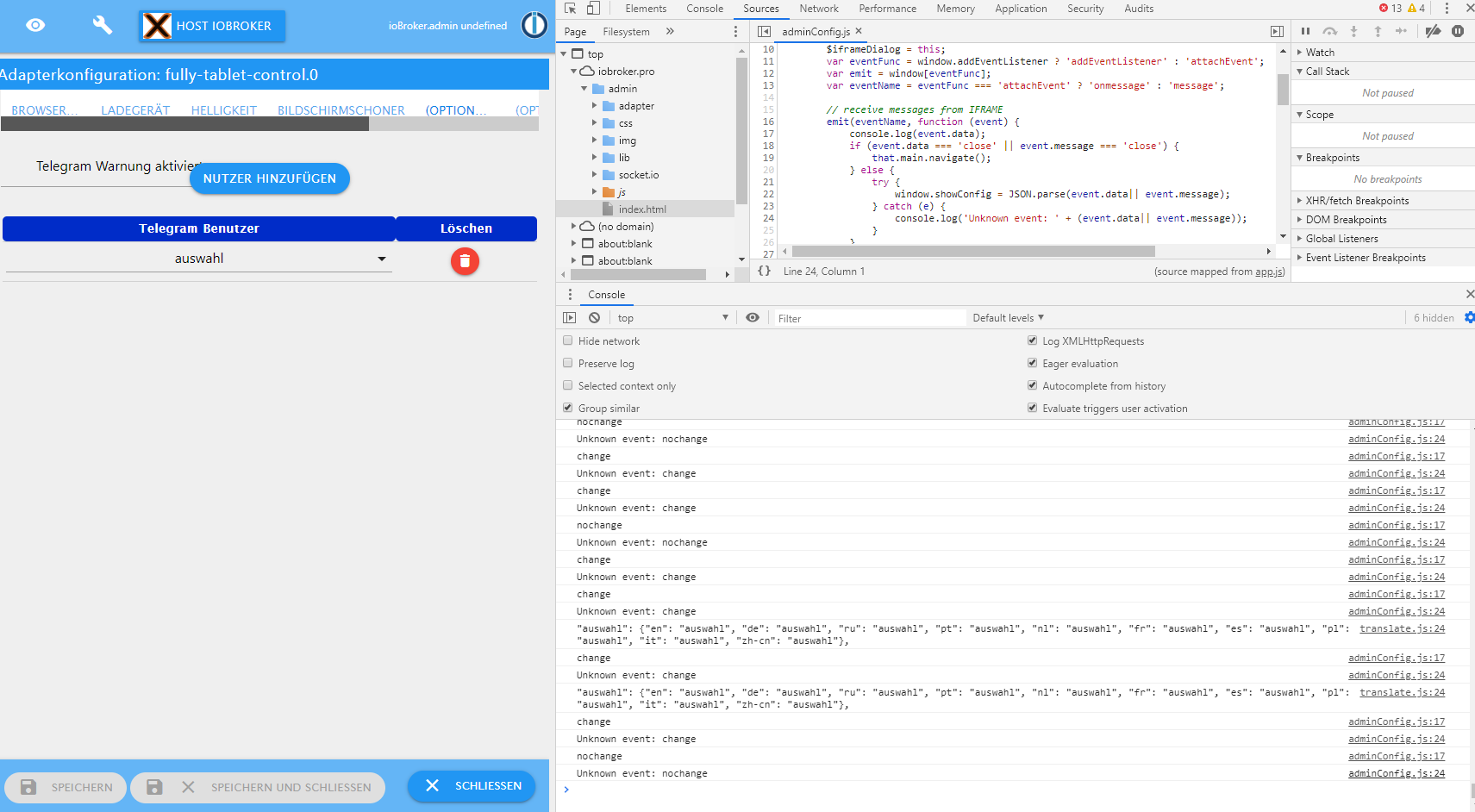Viewport: 1475px width, 812px height.
Task: Switch to the LADEGERÄT tab
Action: coord(135,110)
